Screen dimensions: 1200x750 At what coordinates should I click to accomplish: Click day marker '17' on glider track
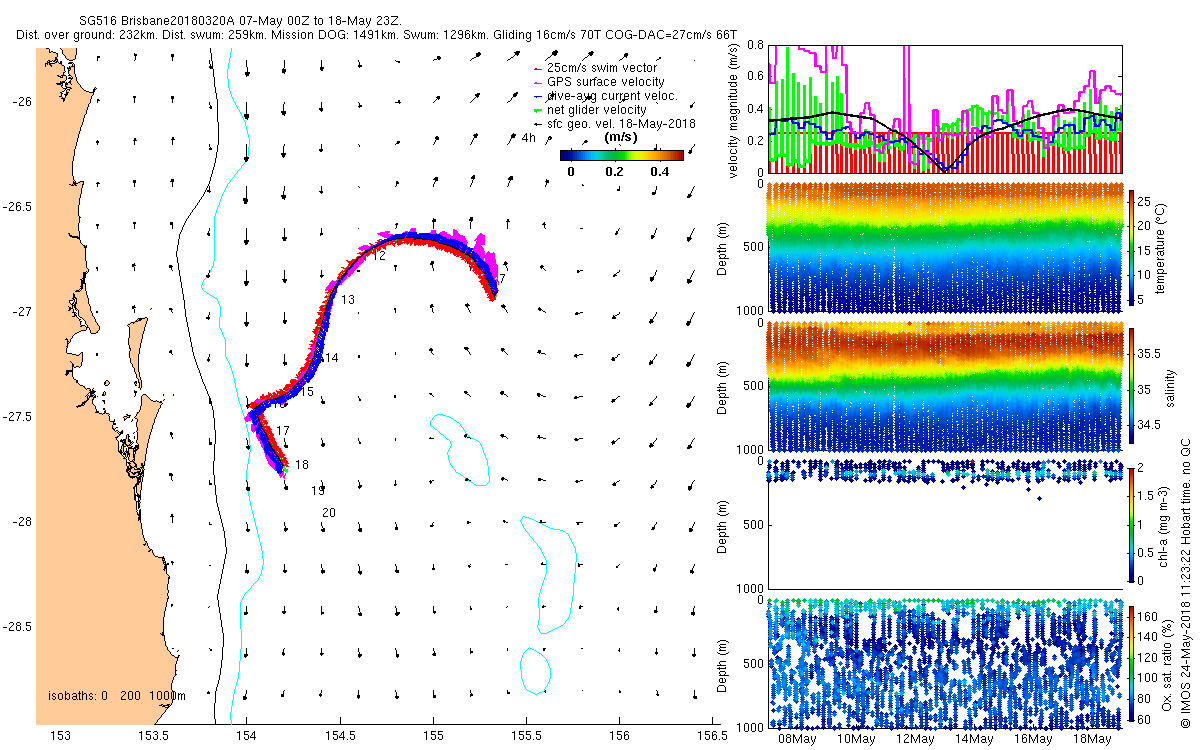(x=283, y=431)
